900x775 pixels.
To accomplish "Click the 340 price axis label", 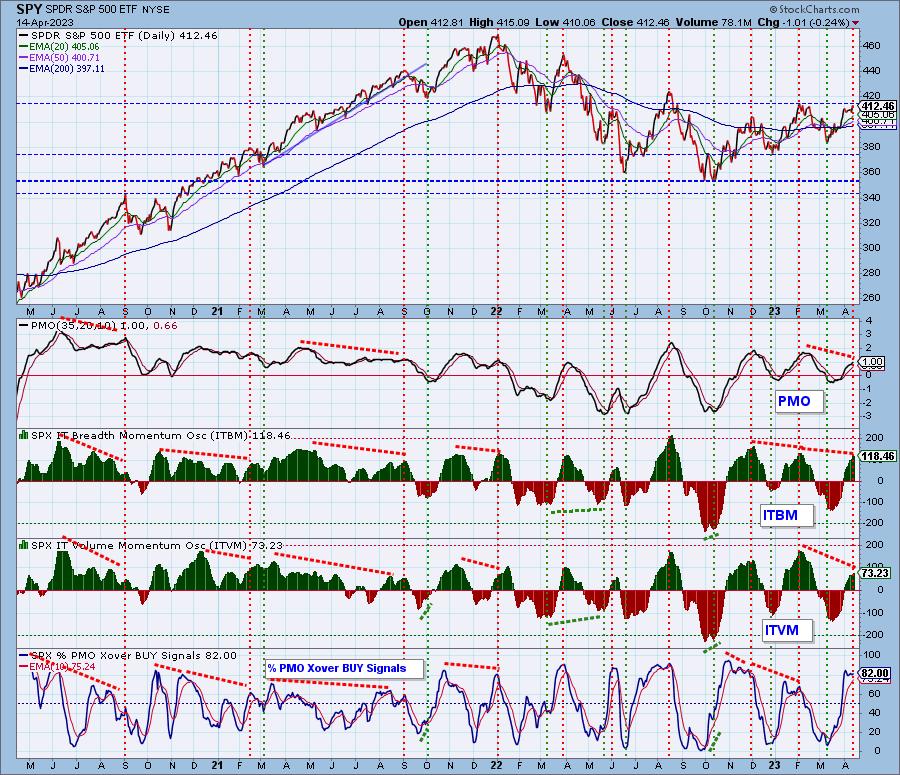I will (871, 197).
